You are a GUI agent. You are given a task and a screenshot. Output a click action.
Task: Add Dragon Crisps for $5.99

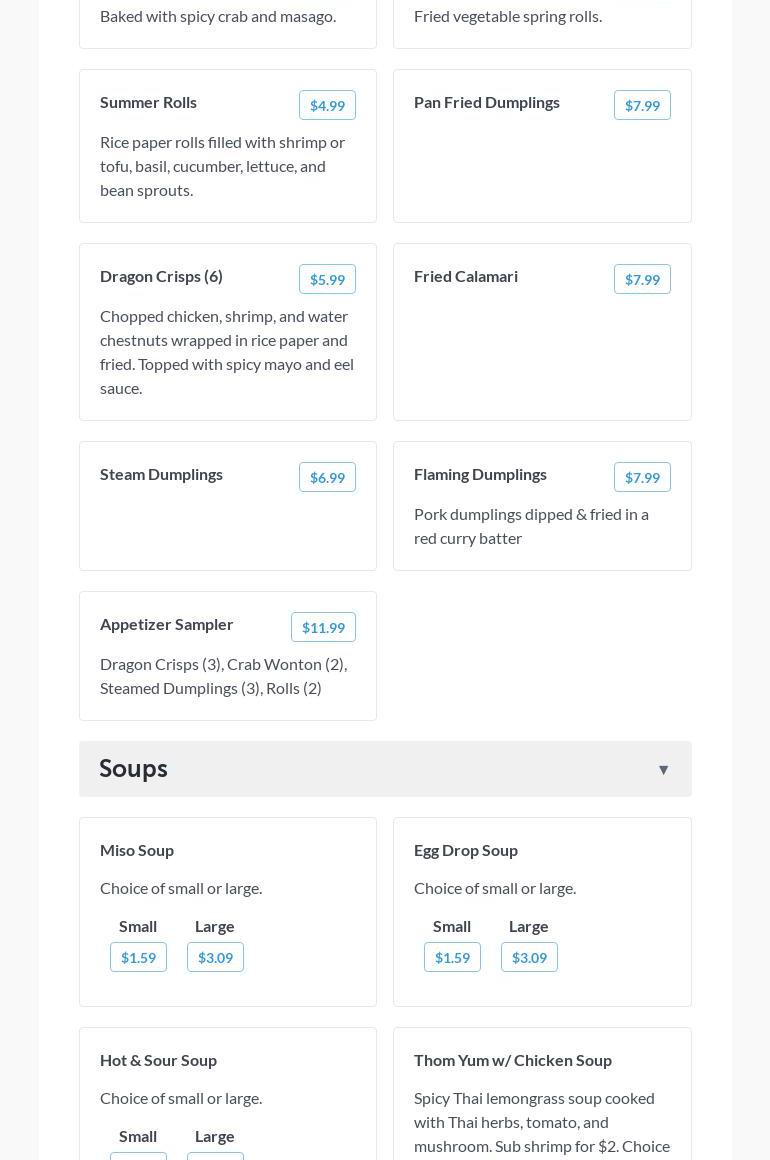(x=327, y=279)
